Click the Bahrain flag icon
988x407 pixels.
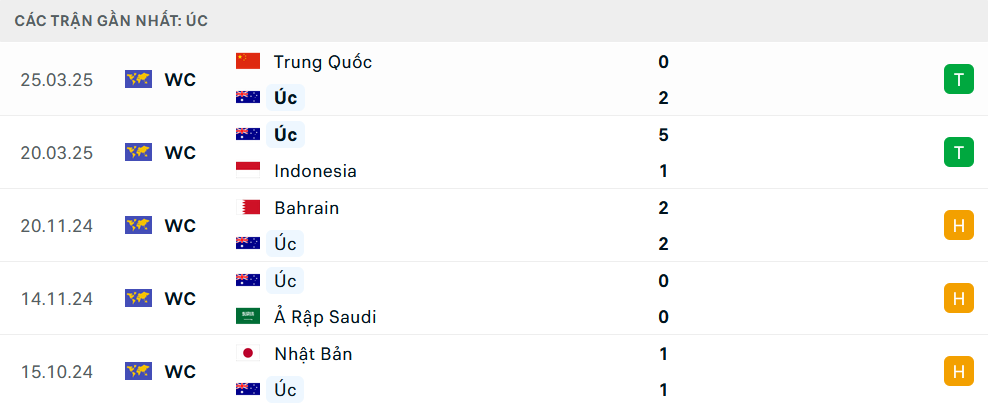point(248,207)
